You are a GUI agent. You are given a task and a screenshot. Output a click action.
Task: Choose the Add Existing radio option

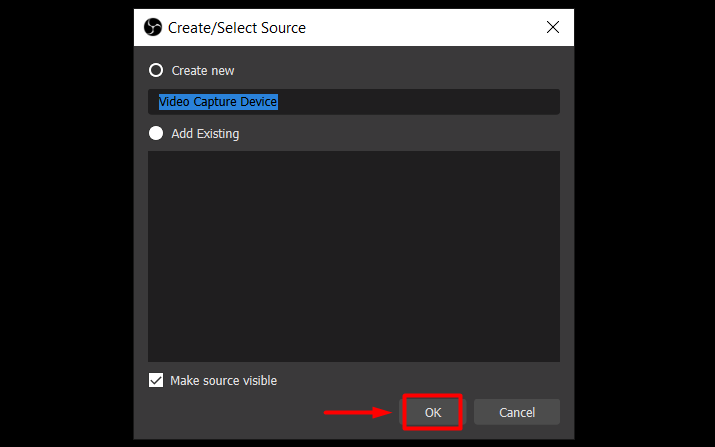(x=156, y=133)
